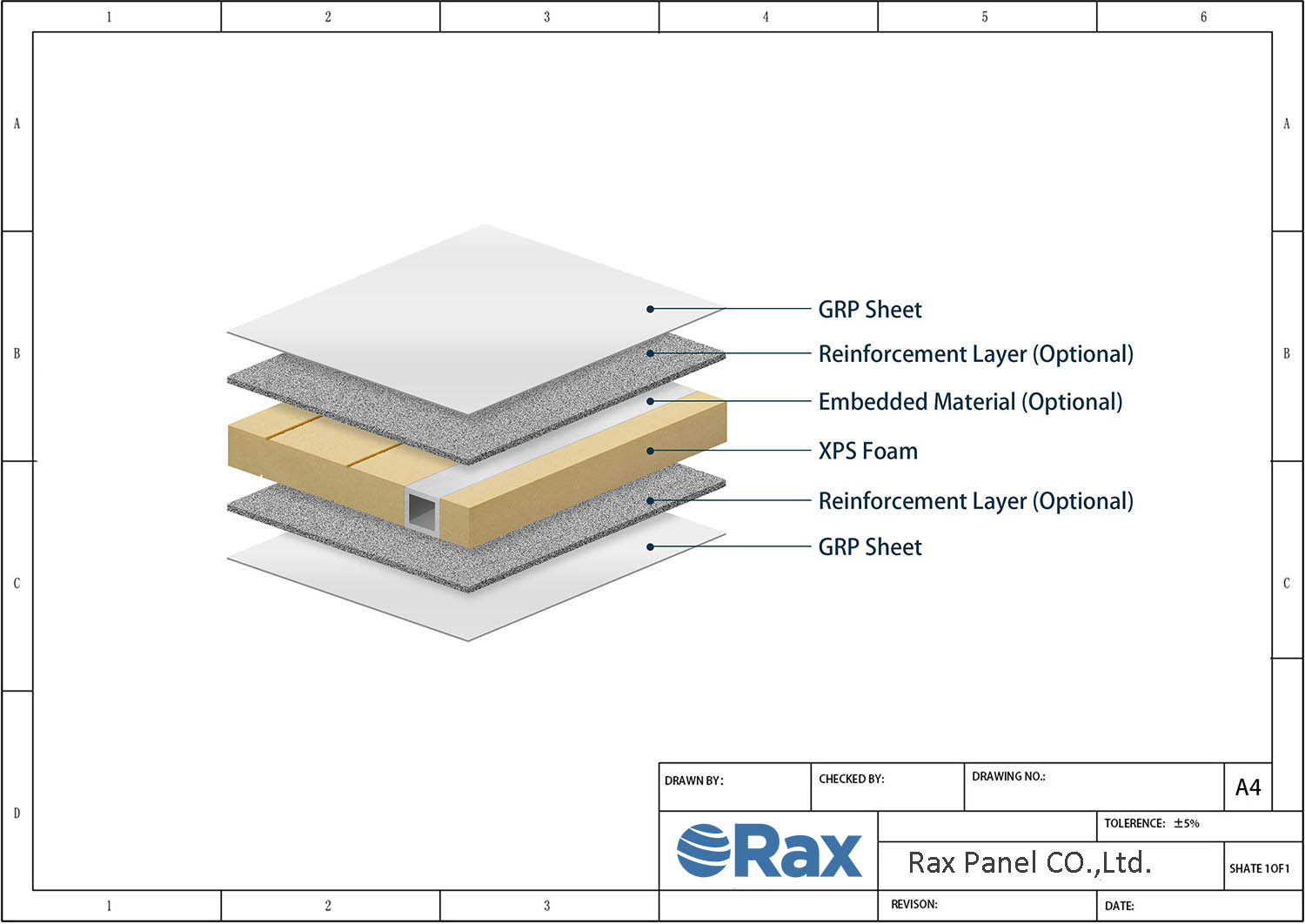Click the TOLERENCE ±5% cell
1305x924 pixels.
(x=1152, y=823)
